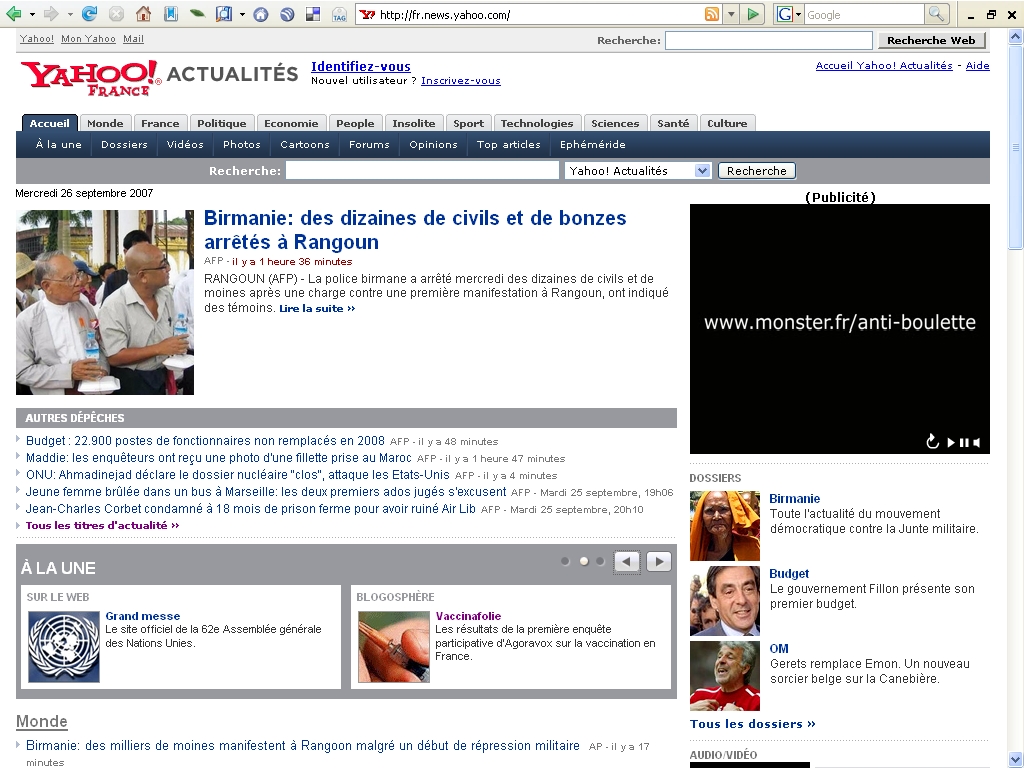The image size is (1024, 768).
Task: Go to the browser Home page icon
Action: pos(143,14)
